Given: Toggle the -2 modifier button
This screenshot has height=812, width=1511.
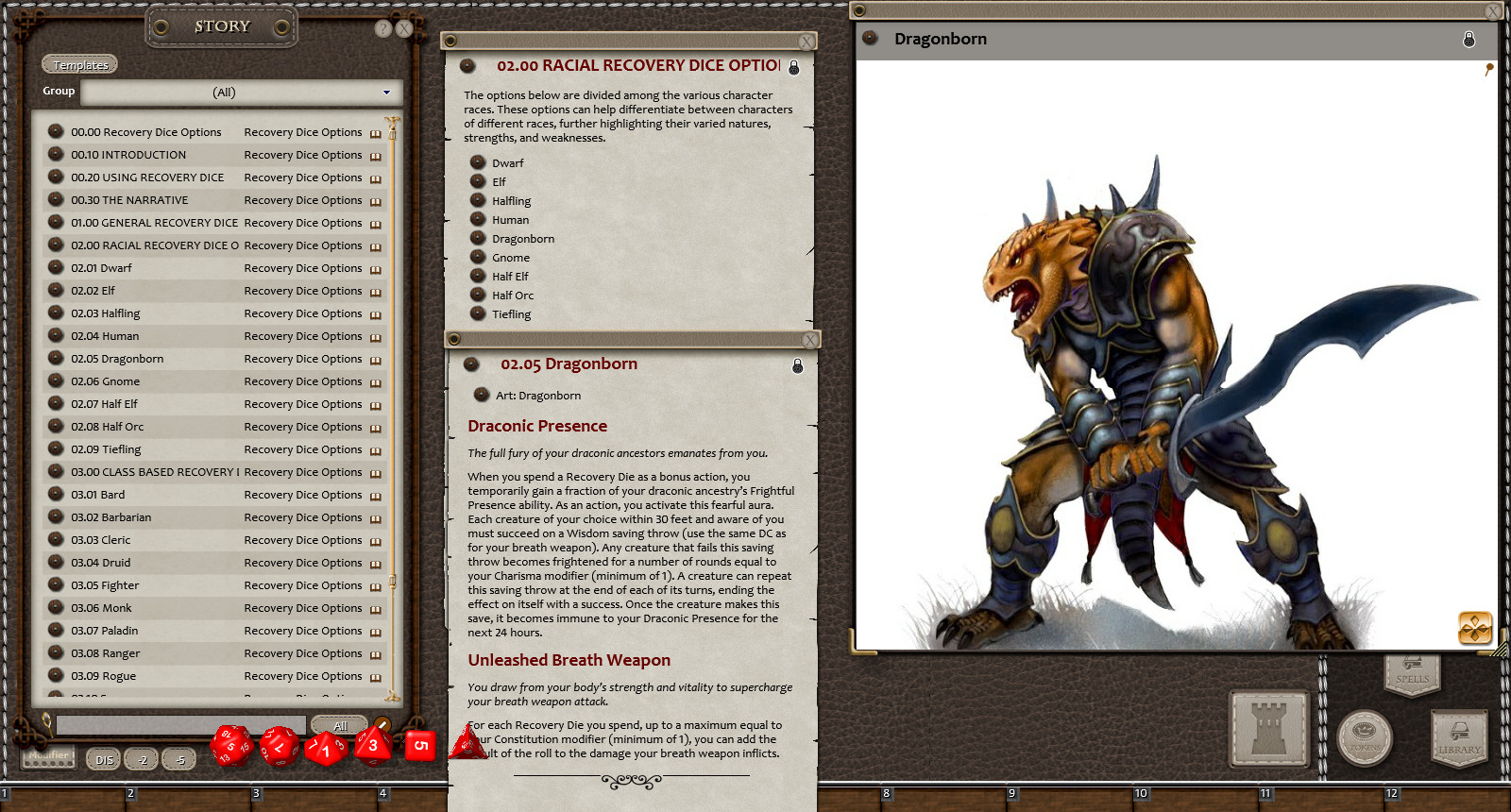Looking at the screenshot, I should point(143,759).
